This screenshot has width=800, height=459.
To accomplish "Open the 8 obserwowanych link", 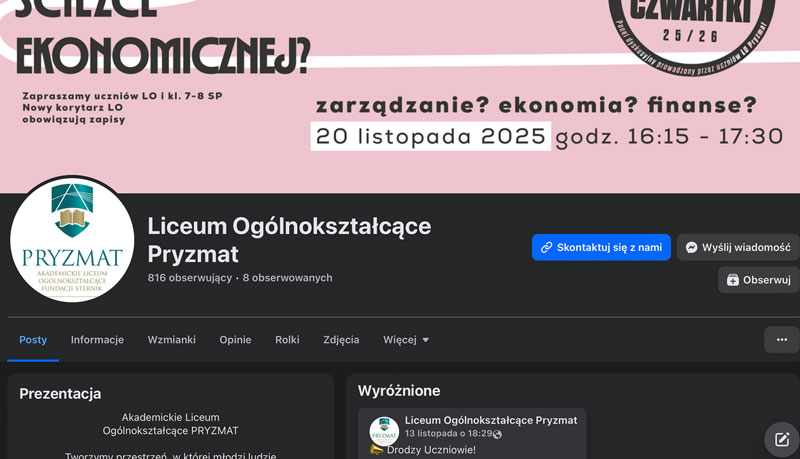I will pyautogui.click(x=287, y=278).
